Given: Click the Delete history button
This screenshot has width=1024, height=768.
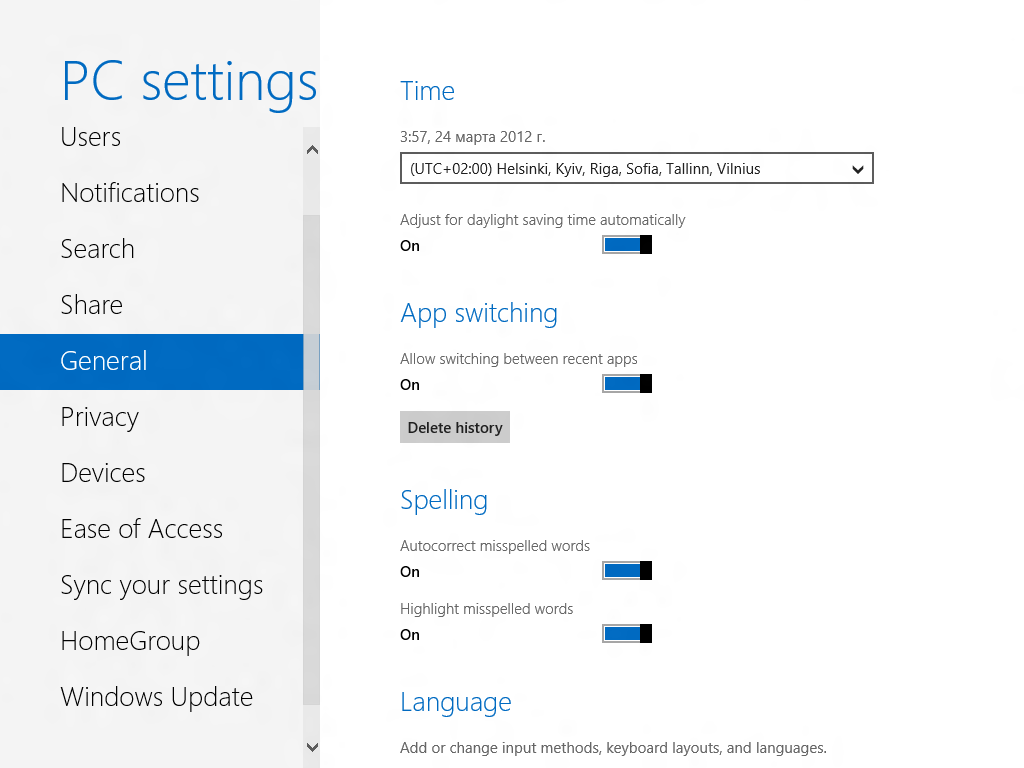Looking at the screenshot, I should [455, 427].
